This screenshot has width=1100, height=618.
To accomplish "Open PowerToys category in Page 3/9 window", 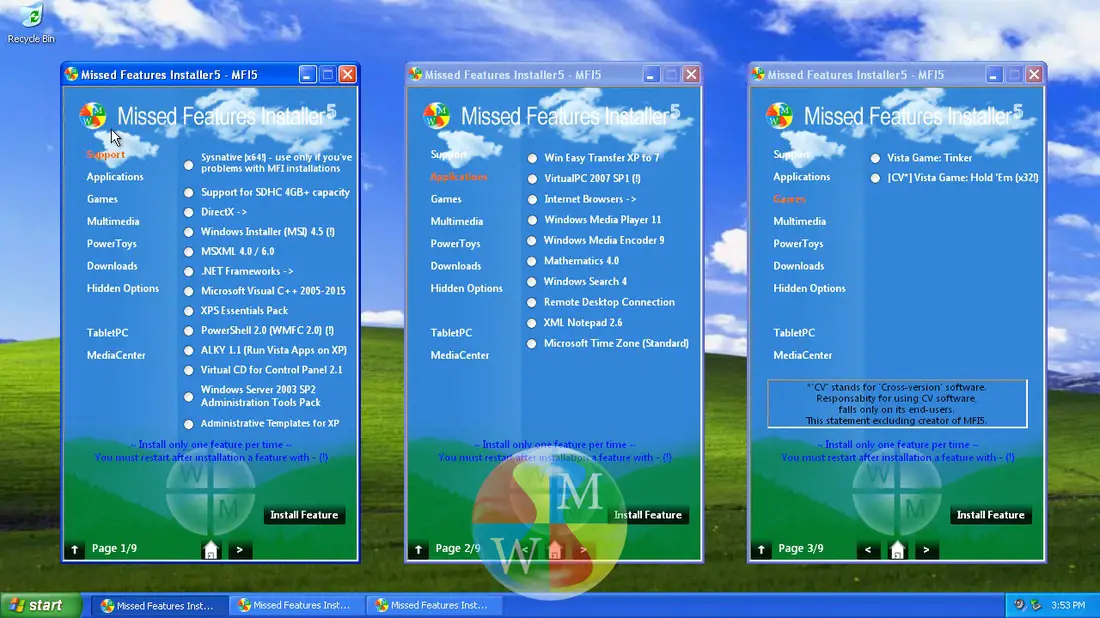I will 798,244.
